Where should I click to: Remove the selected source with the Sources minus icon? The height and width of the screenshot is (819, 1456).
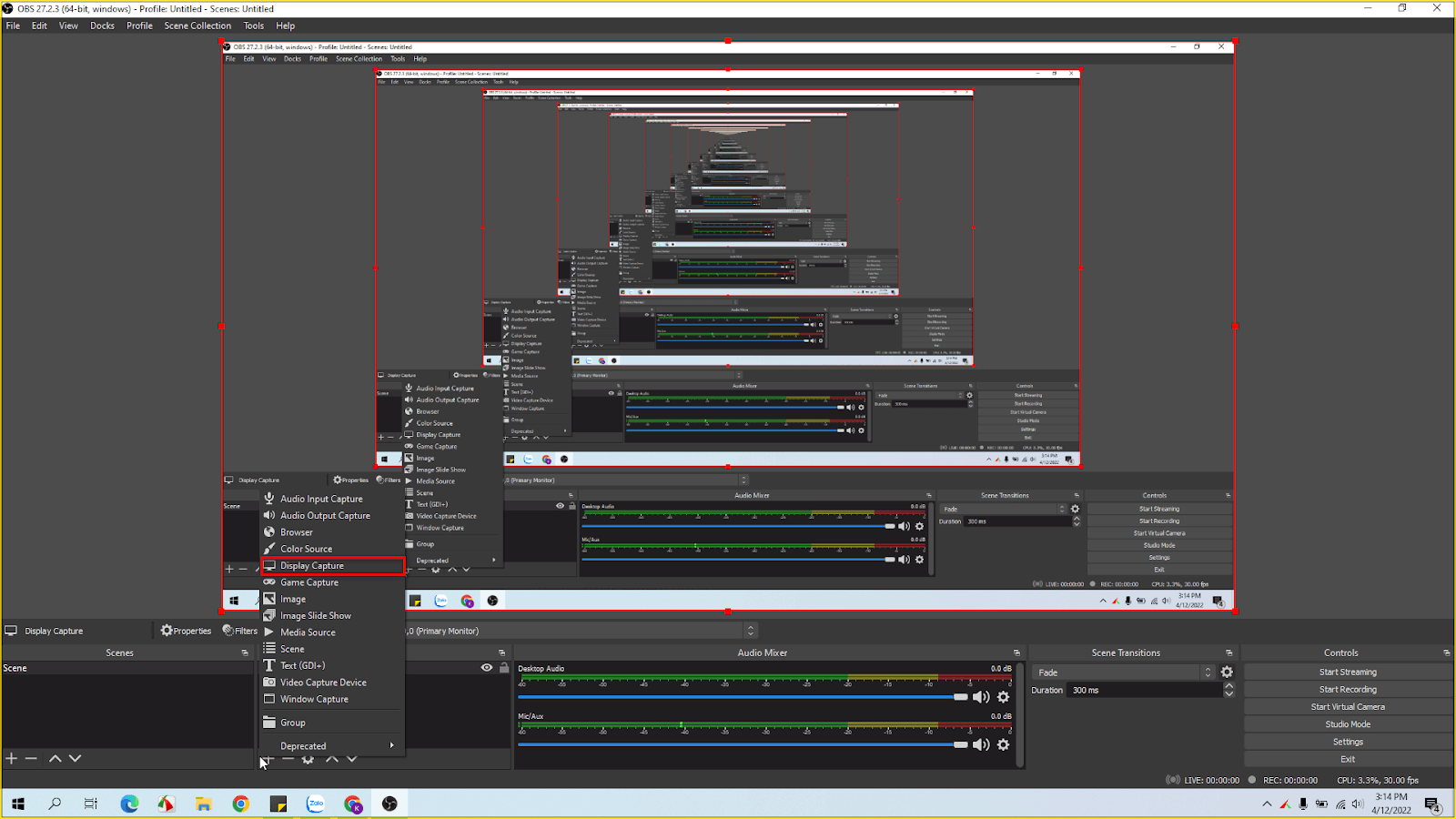coord(288,759)
